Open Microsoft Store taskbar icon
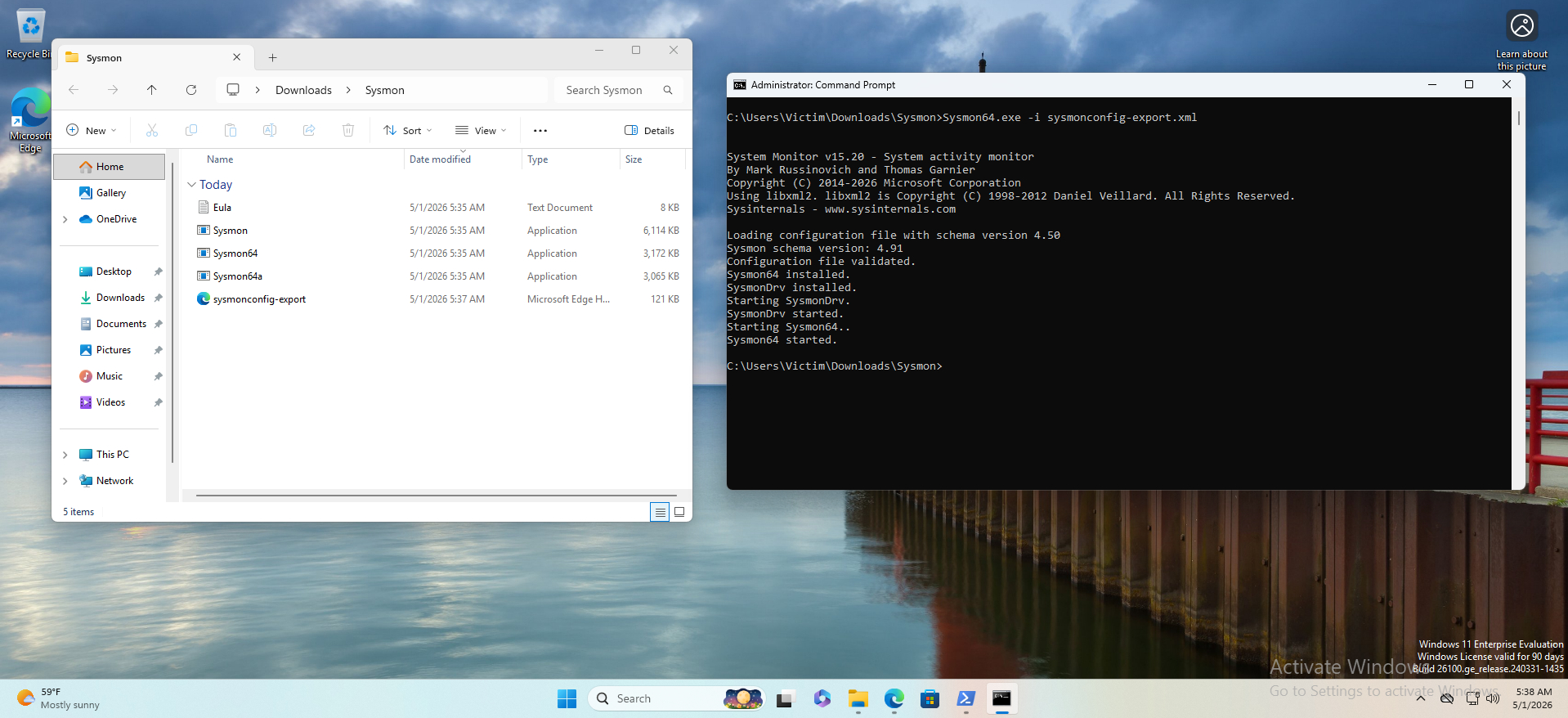 (x=930, y=698)
